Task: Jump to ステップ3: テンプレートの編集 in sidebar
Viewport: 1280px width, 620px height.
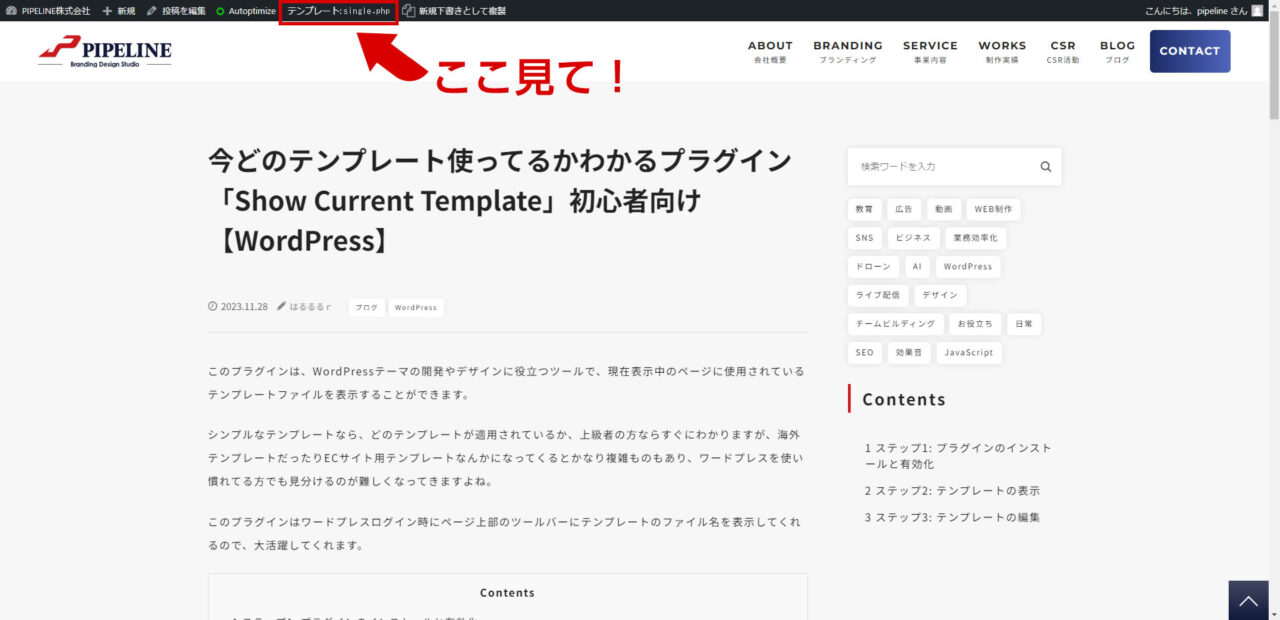Action: 952,517
